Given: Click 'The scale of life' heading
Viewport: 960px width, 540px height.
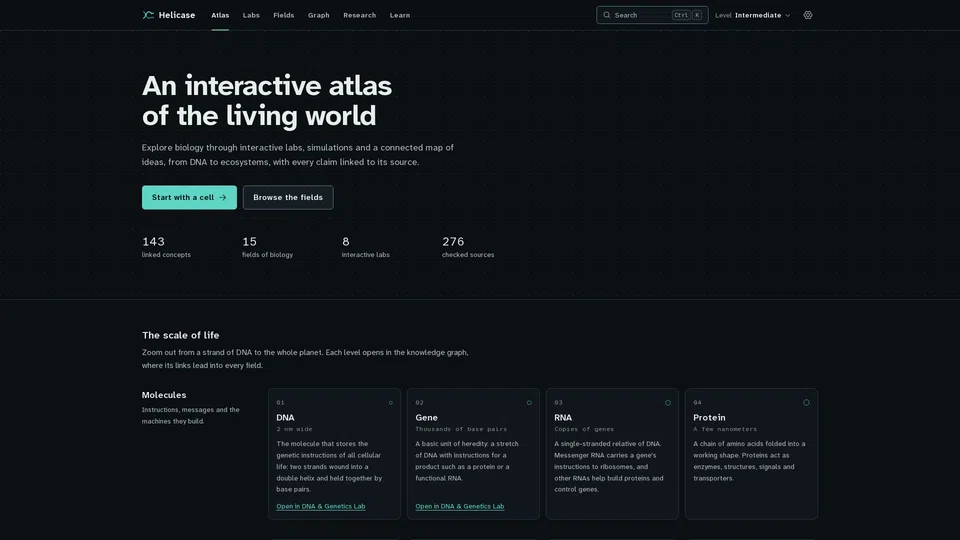Looking at the screenshot, I should [x=181, y=335].
